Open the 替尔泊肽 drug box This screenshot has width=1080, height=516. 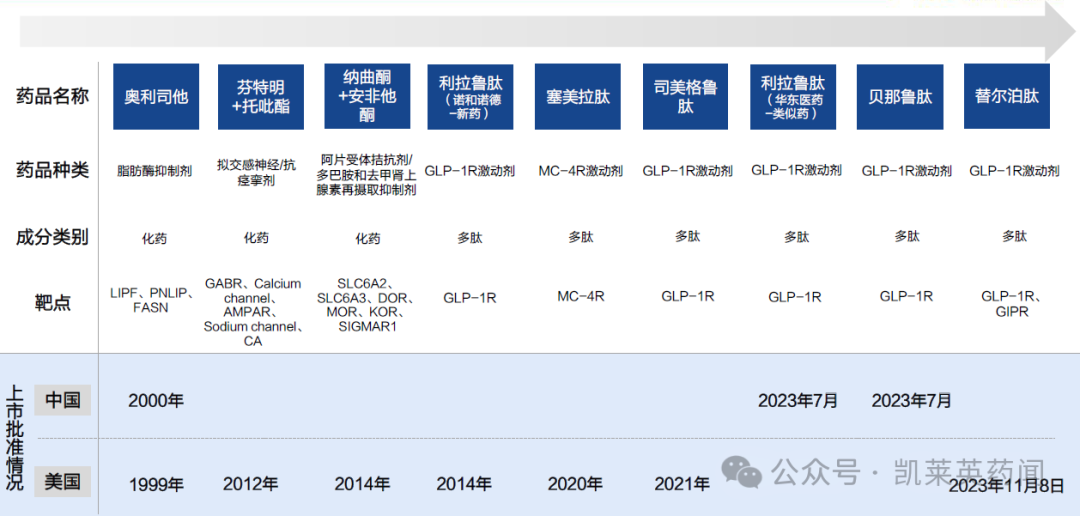pos(1006,97)
